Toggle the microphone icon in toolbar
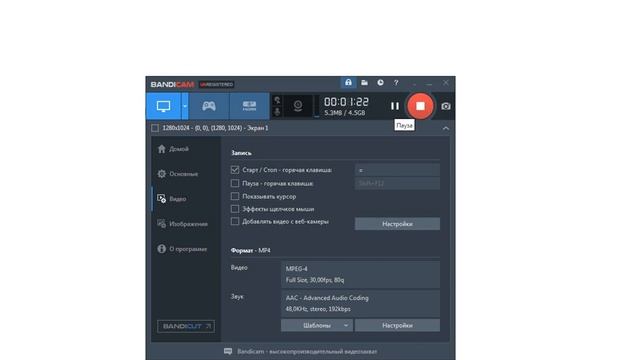 (x=277, y=112)
